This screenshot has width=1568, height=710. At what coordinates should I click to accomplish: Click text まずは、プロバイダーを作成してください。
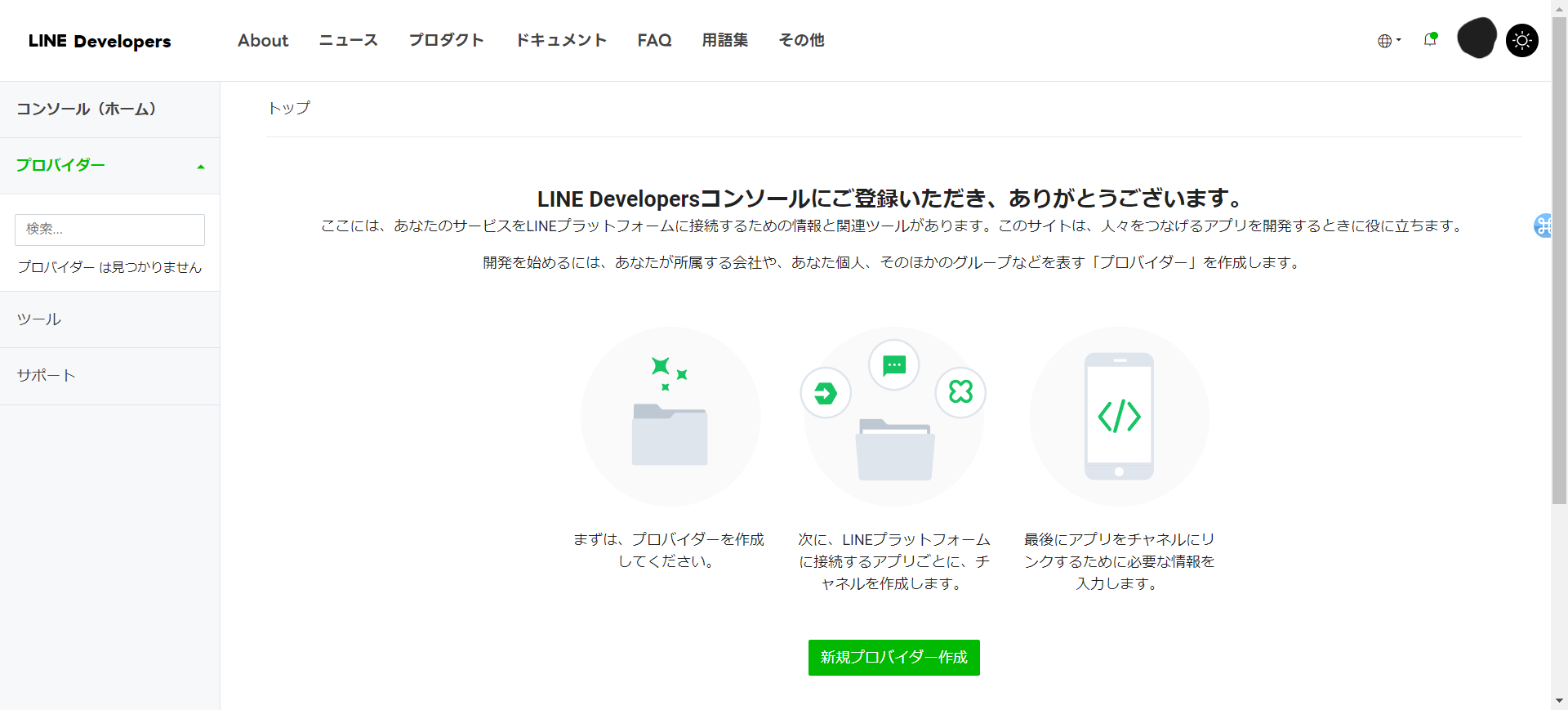tap(669, 550)
